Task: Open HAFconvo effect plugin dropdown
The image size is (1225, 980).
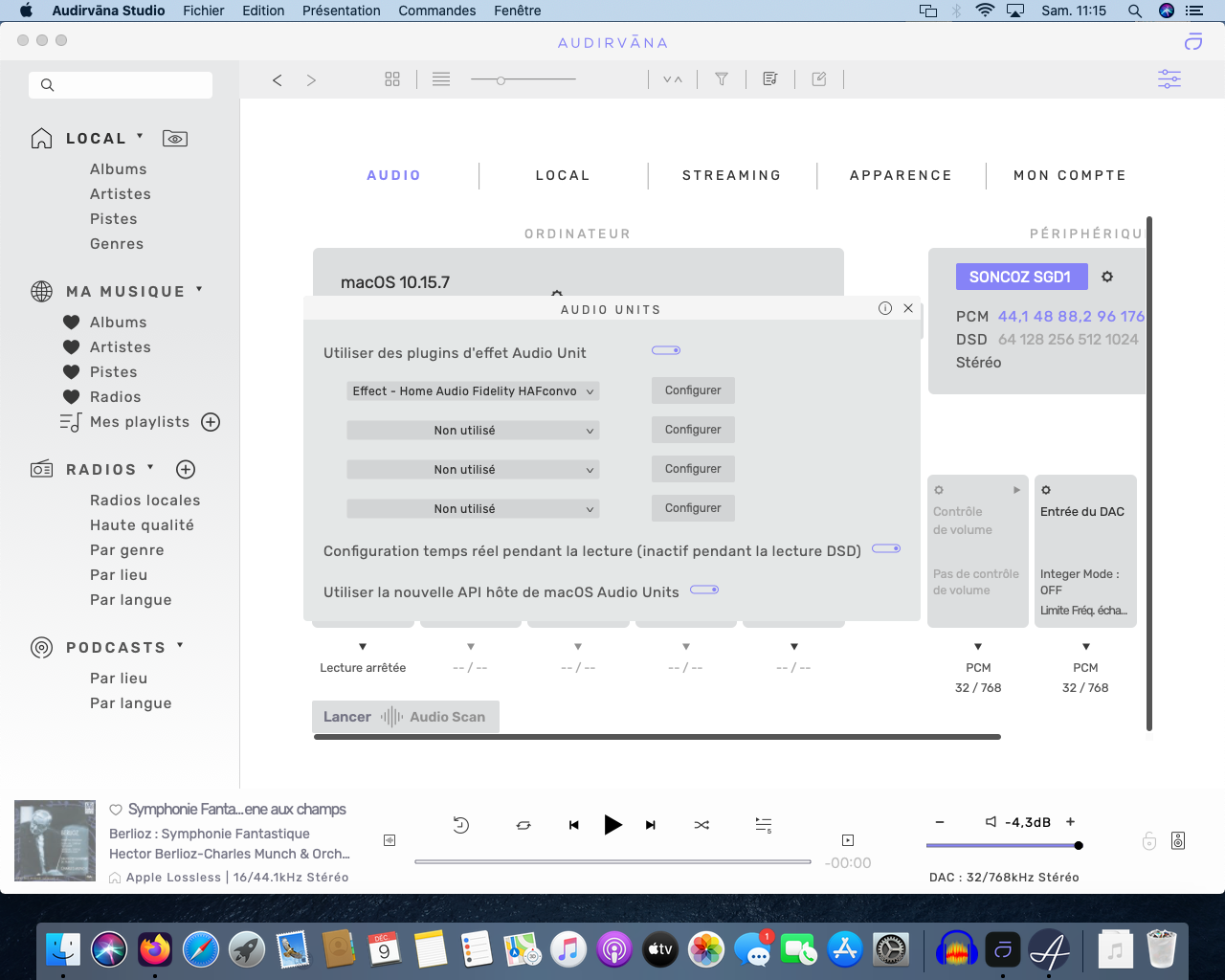Action: (473, 391)
